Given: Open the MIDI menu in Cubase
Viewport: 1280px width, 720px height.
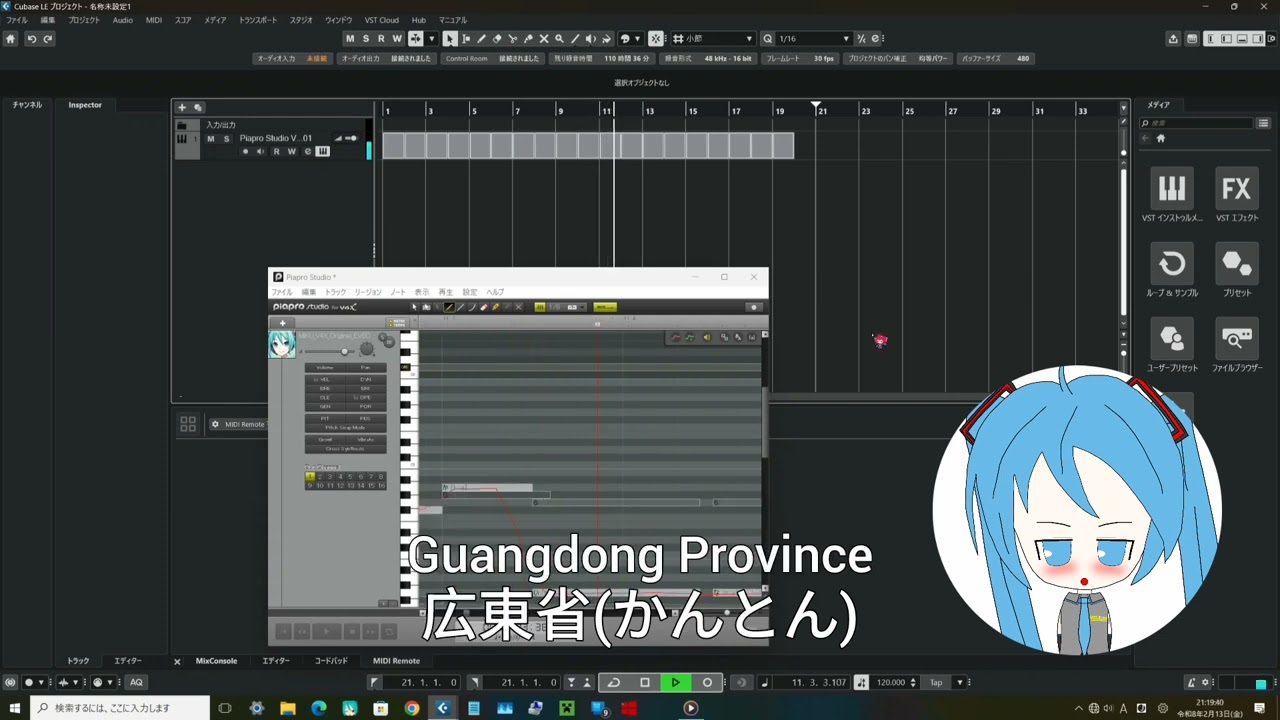Looking at the screenshot, I should coord(153,20).
